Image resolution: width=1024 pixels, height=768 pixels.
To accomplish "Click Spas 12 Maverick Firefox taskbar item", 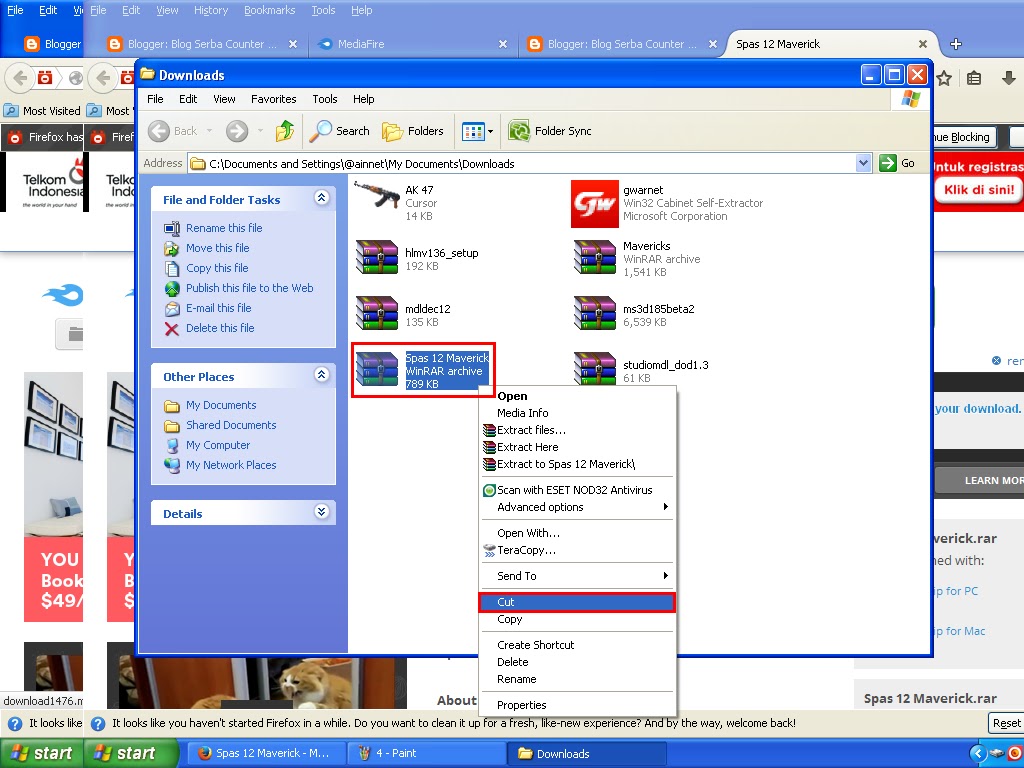I will tap(266, 753).
